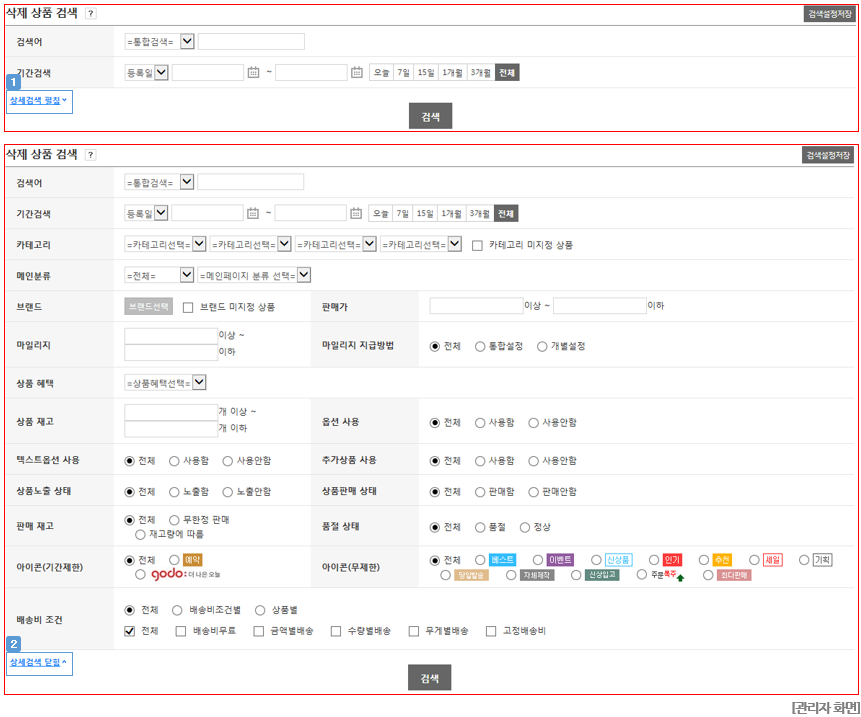This screenshot has width=861, height=717.
Task: Open the 상품혜택선택 dropdown
Action: (x=165, y=383)
